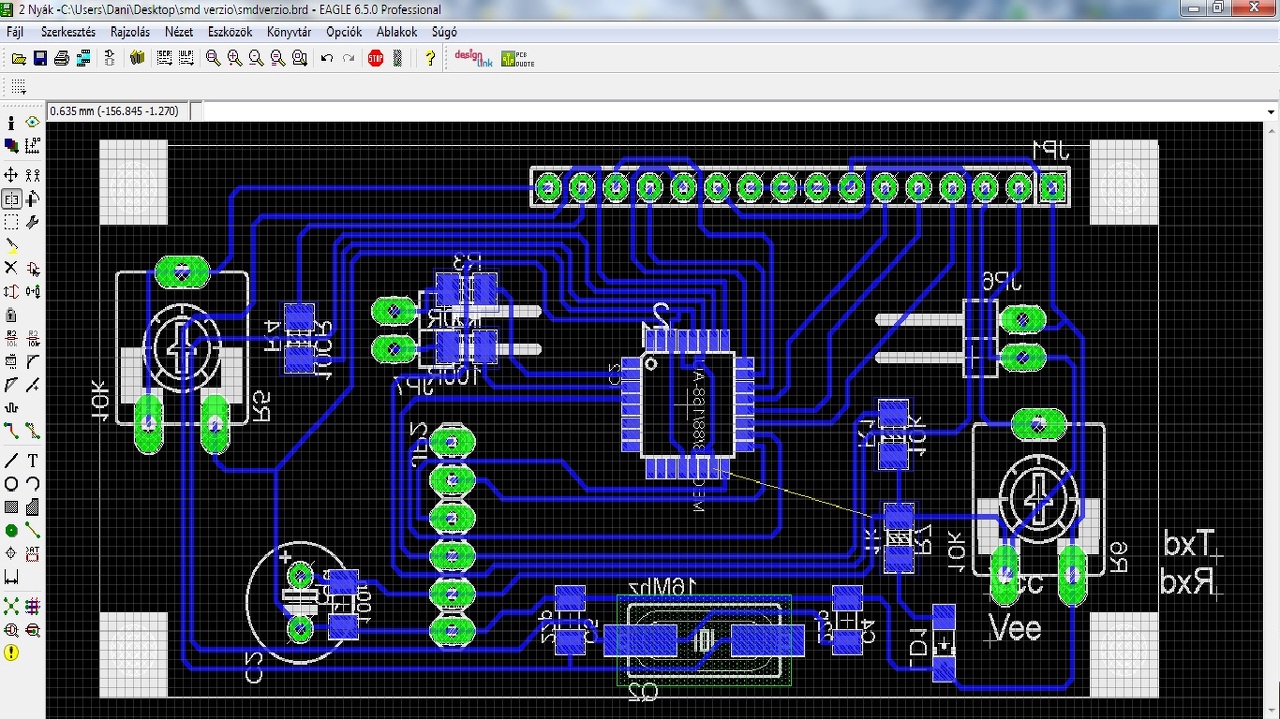
Task: Launch the CAM processor icon
Action: 84,59
